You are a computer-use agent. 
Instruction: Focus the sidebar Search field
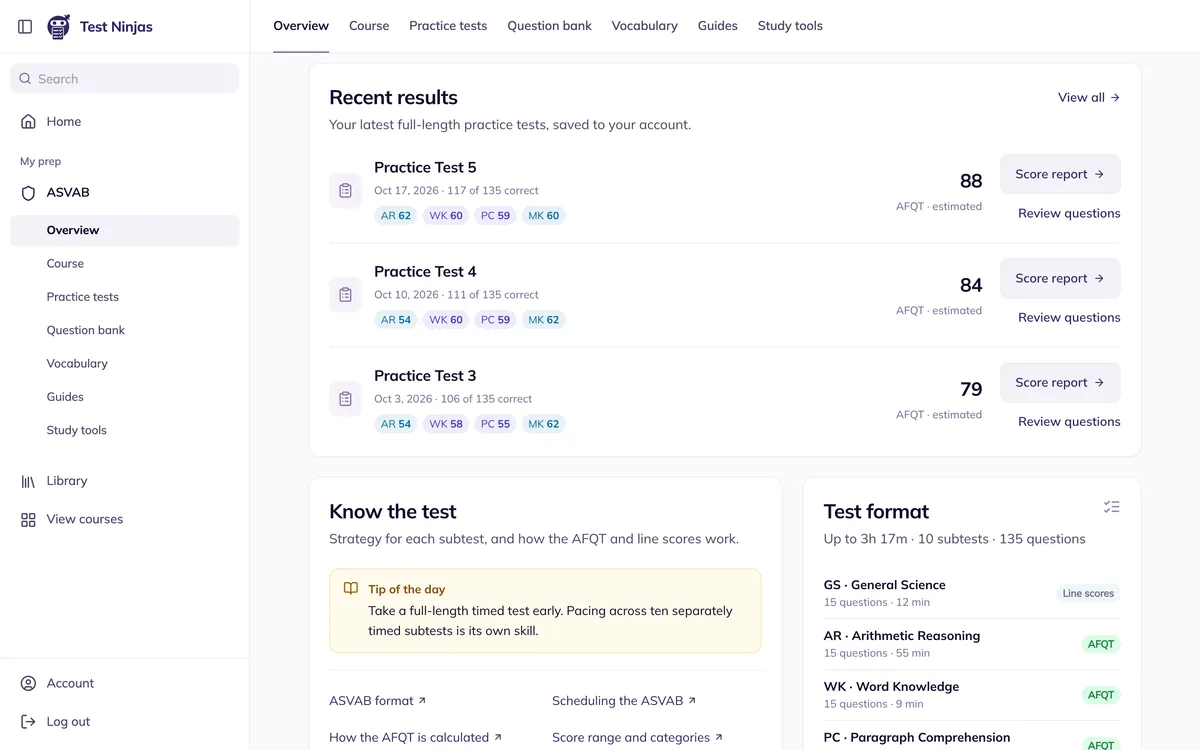tap(125, 79)
